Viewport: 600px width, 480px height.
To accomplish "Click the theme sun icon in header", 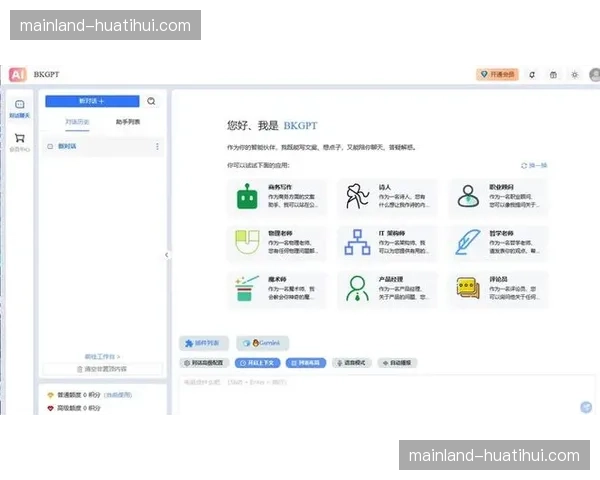I will 574,74.
